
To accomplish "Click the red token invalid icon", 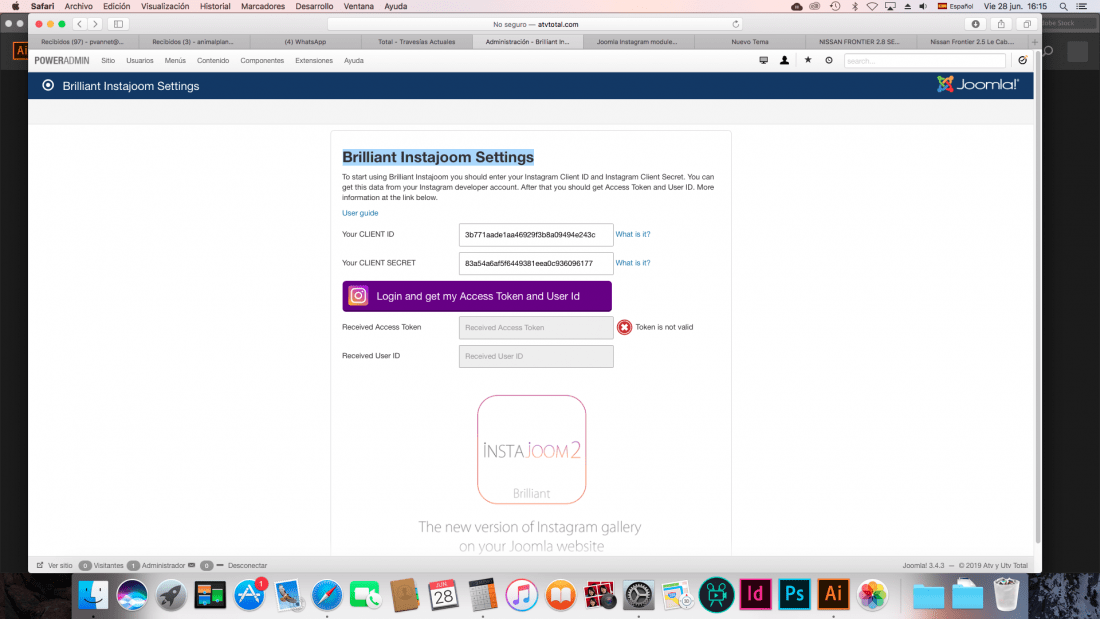I will pyautogui.click(x=624, y=327).
